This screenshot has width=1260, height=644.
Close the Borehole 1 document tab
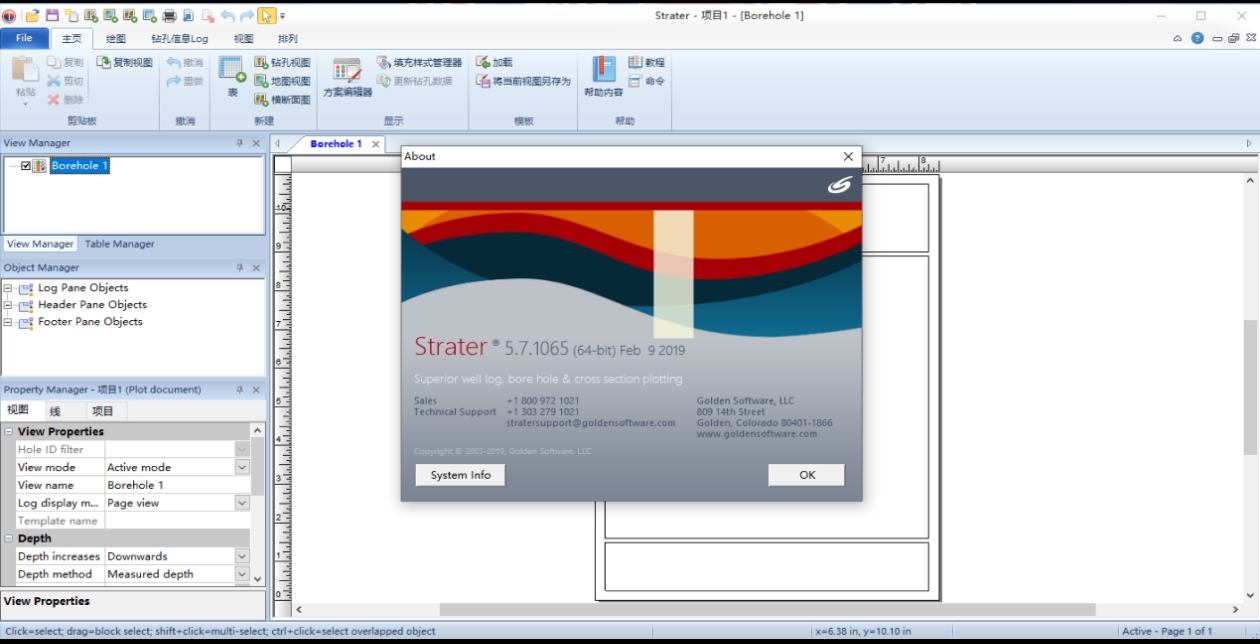pyautogui.click(x=376, y=144)
